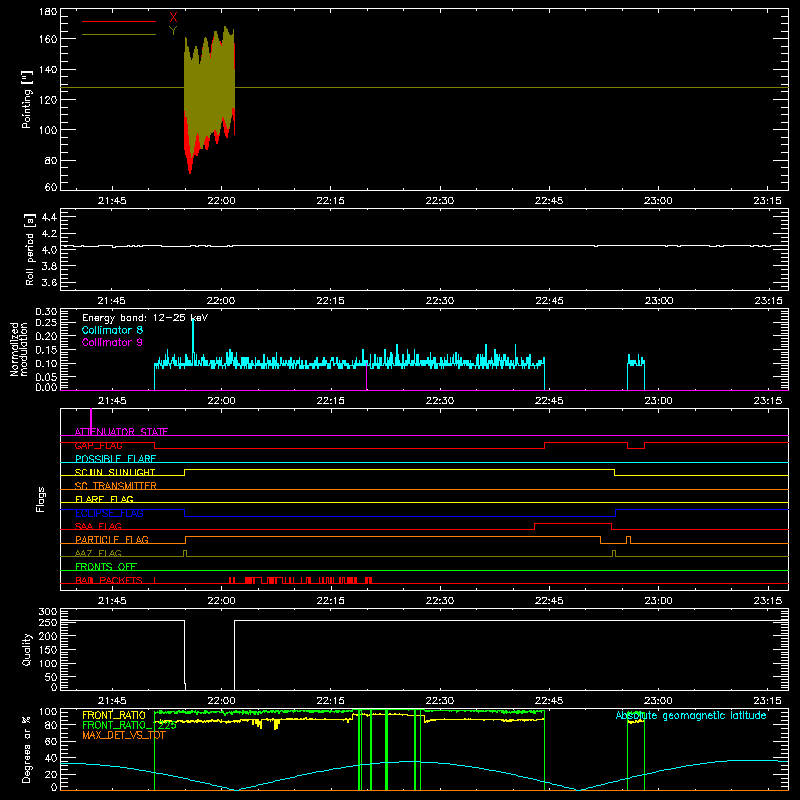Click the PARTICLE_FLAG label
This screenshot has width=800, height=800.
112,539
